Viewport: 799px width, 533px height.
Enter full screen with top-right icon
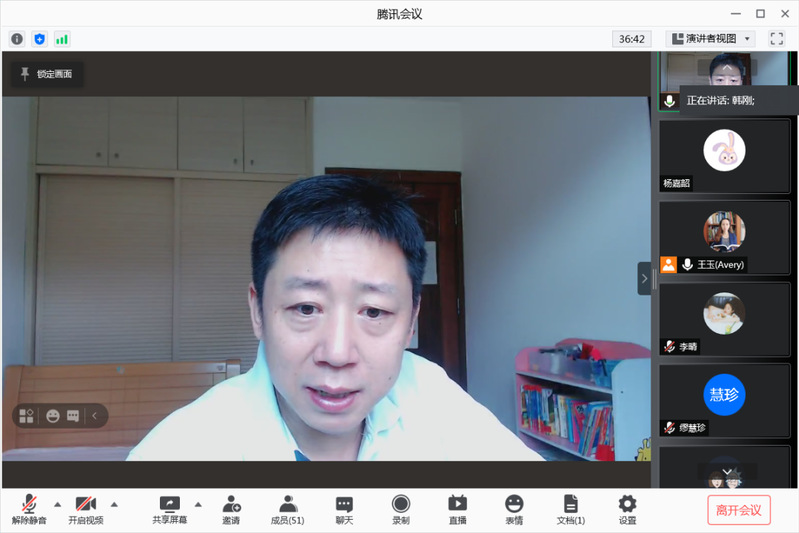click(x=777, y=39)
